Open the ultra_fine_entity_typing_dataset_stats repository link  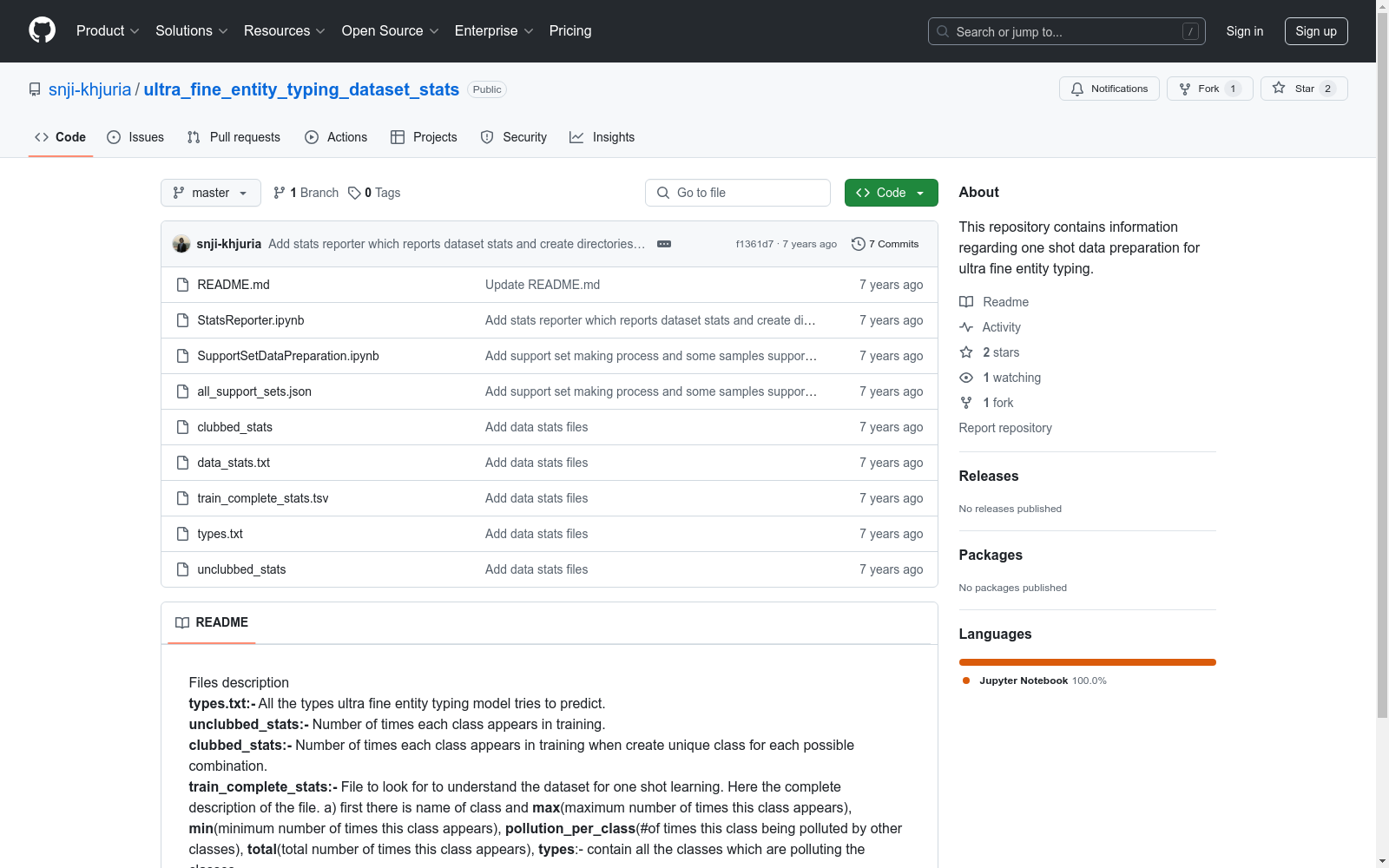pos(301,89)
